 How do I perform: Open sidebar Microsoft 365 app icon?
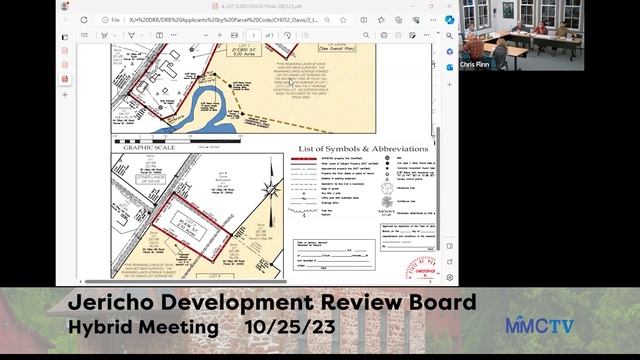[449, 51]
